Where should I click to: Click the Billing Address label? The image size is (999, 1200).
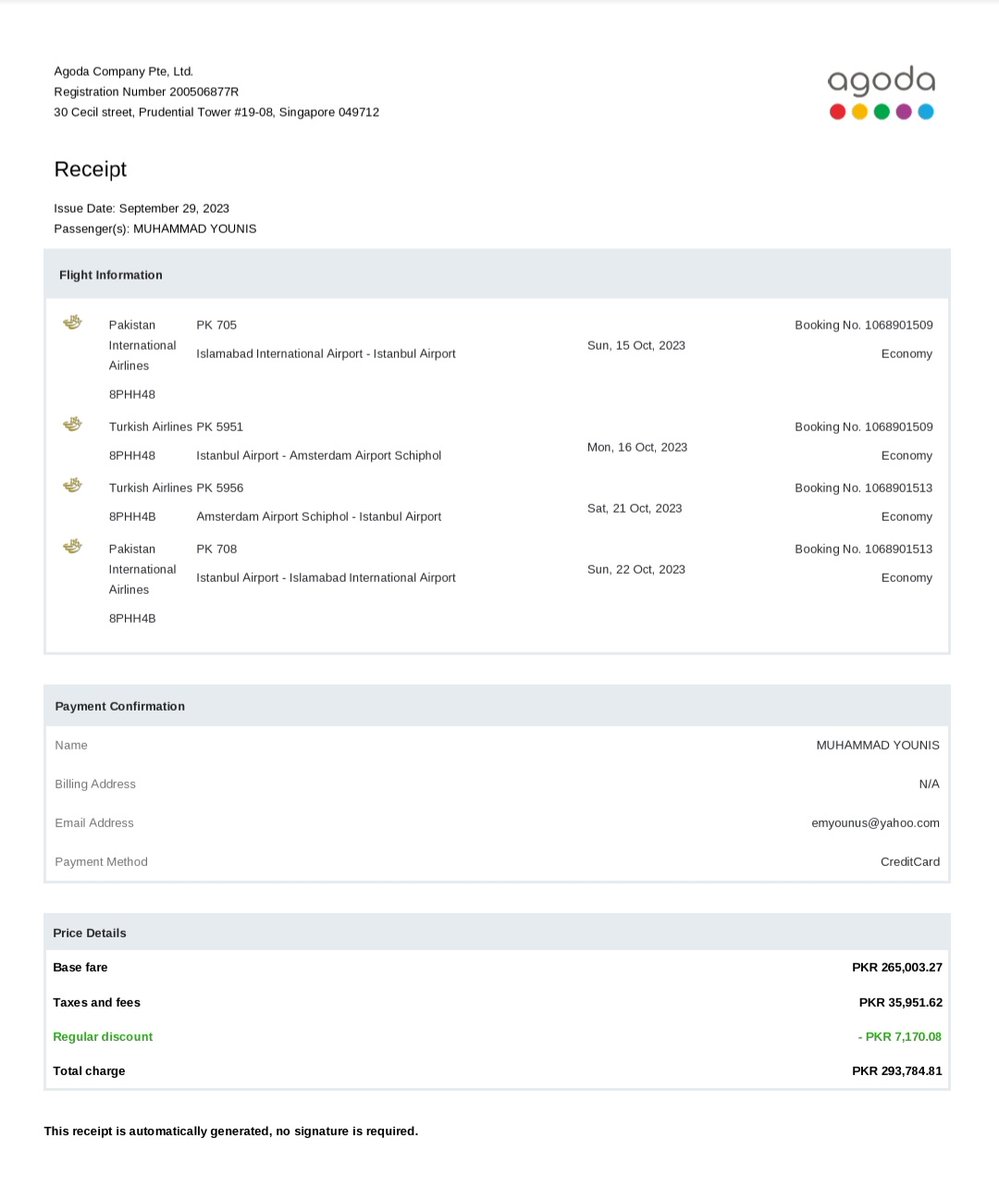tap(95, 784)
